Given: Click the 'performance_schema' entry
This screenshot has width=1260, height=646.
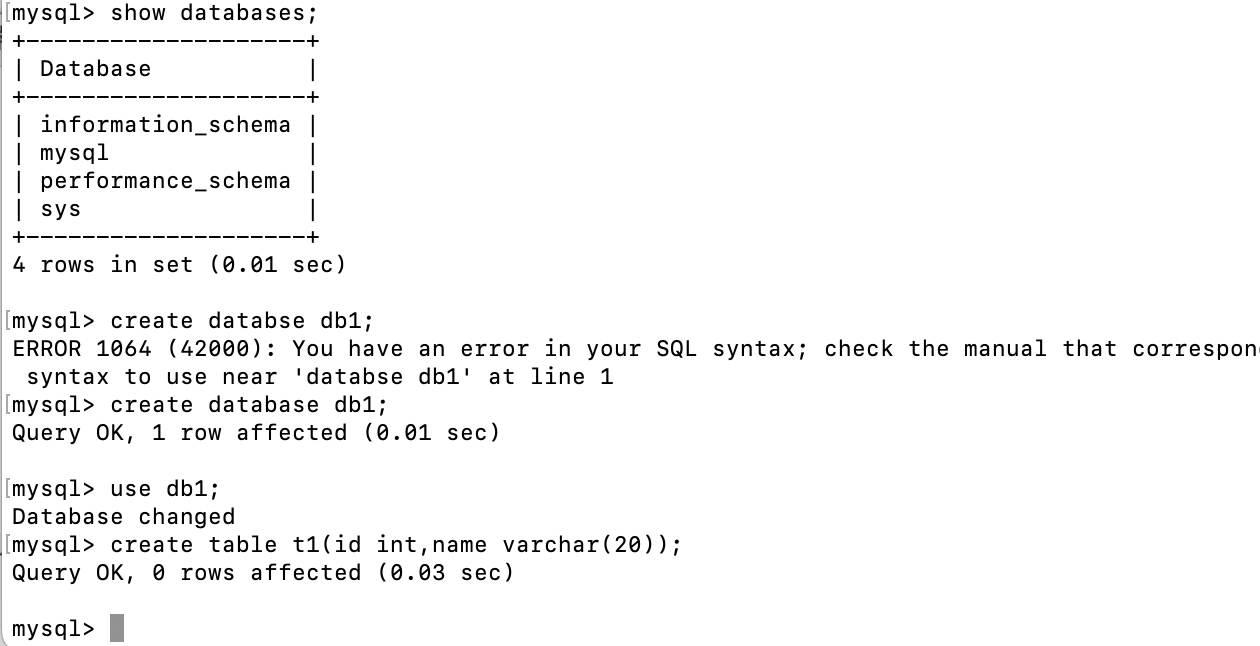Looking at the screenshot, I should click(165, 181).
